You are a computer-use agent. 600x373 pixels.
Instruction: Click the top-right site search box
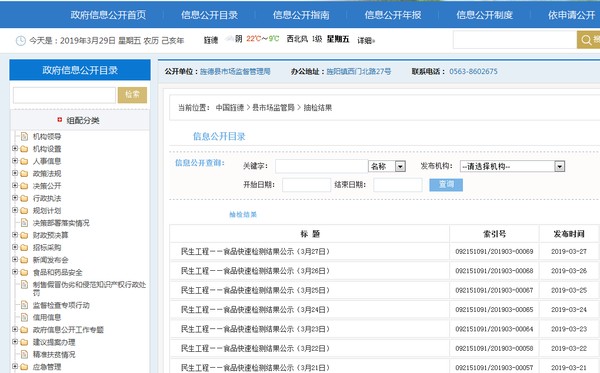pos(515,40)
